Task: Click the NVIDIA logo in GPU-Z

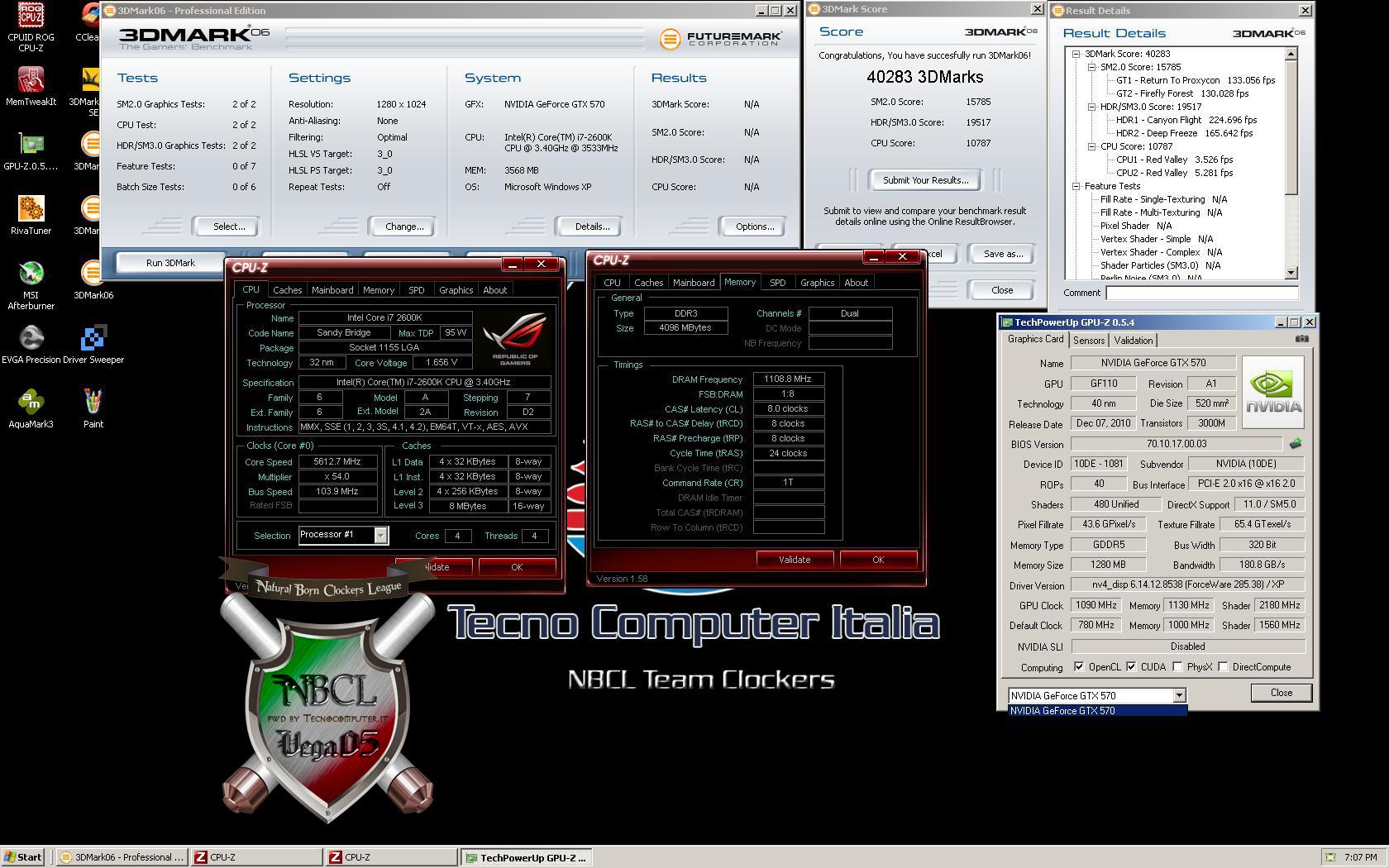Action: 1273,392
